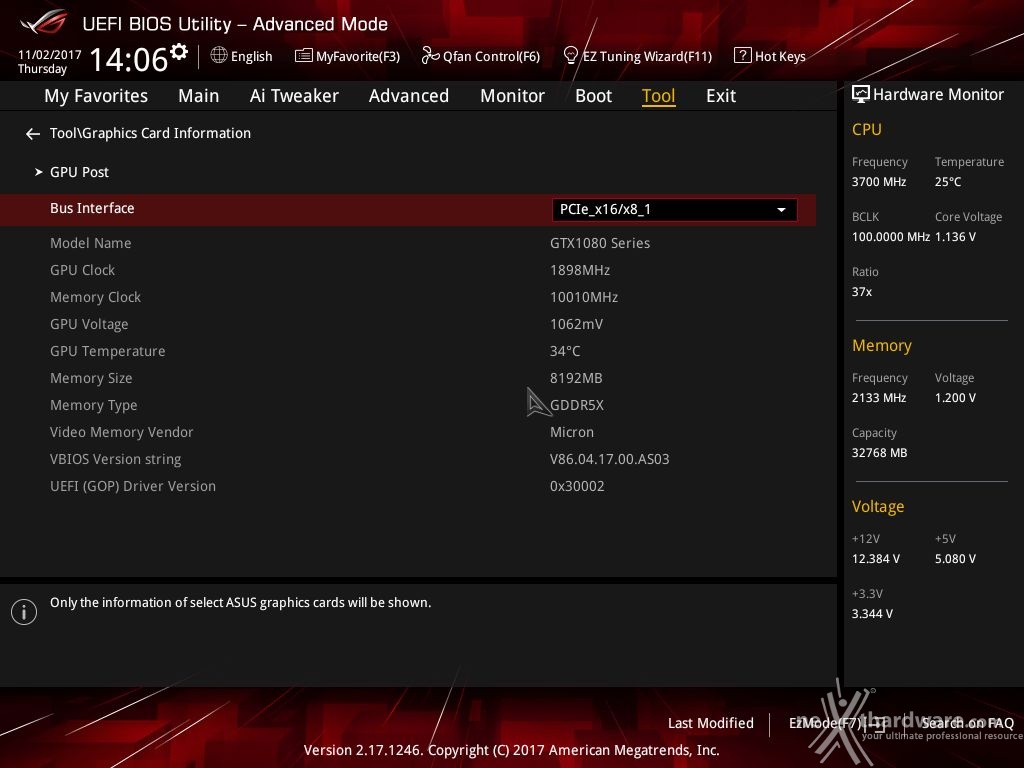The image size is (1024, 768).
Task: Open MyFavorite(F3) panel
Action: (x=358, y=57)
